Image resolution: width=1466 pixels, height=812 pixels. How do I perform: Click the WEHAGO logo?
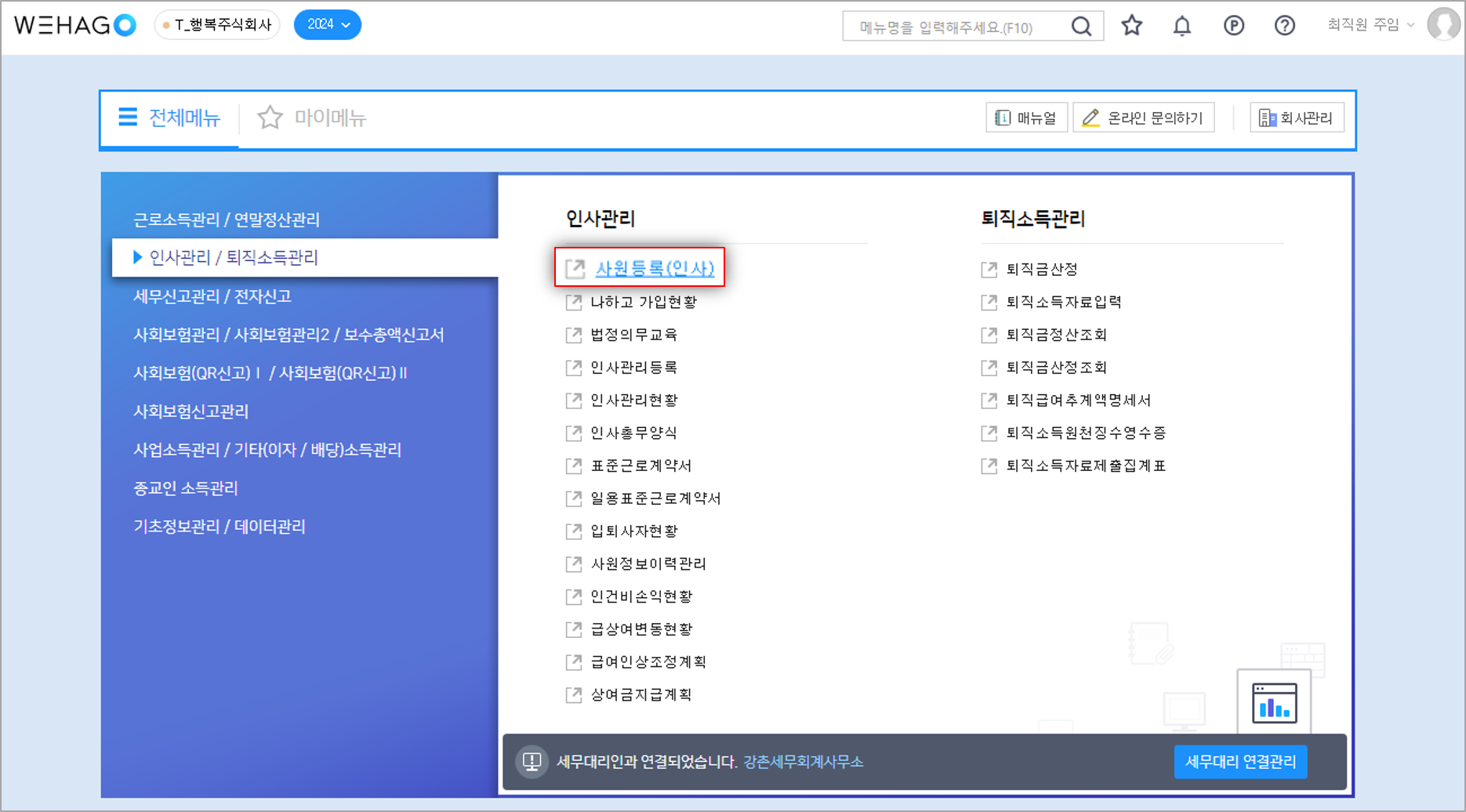coord(75,25)
